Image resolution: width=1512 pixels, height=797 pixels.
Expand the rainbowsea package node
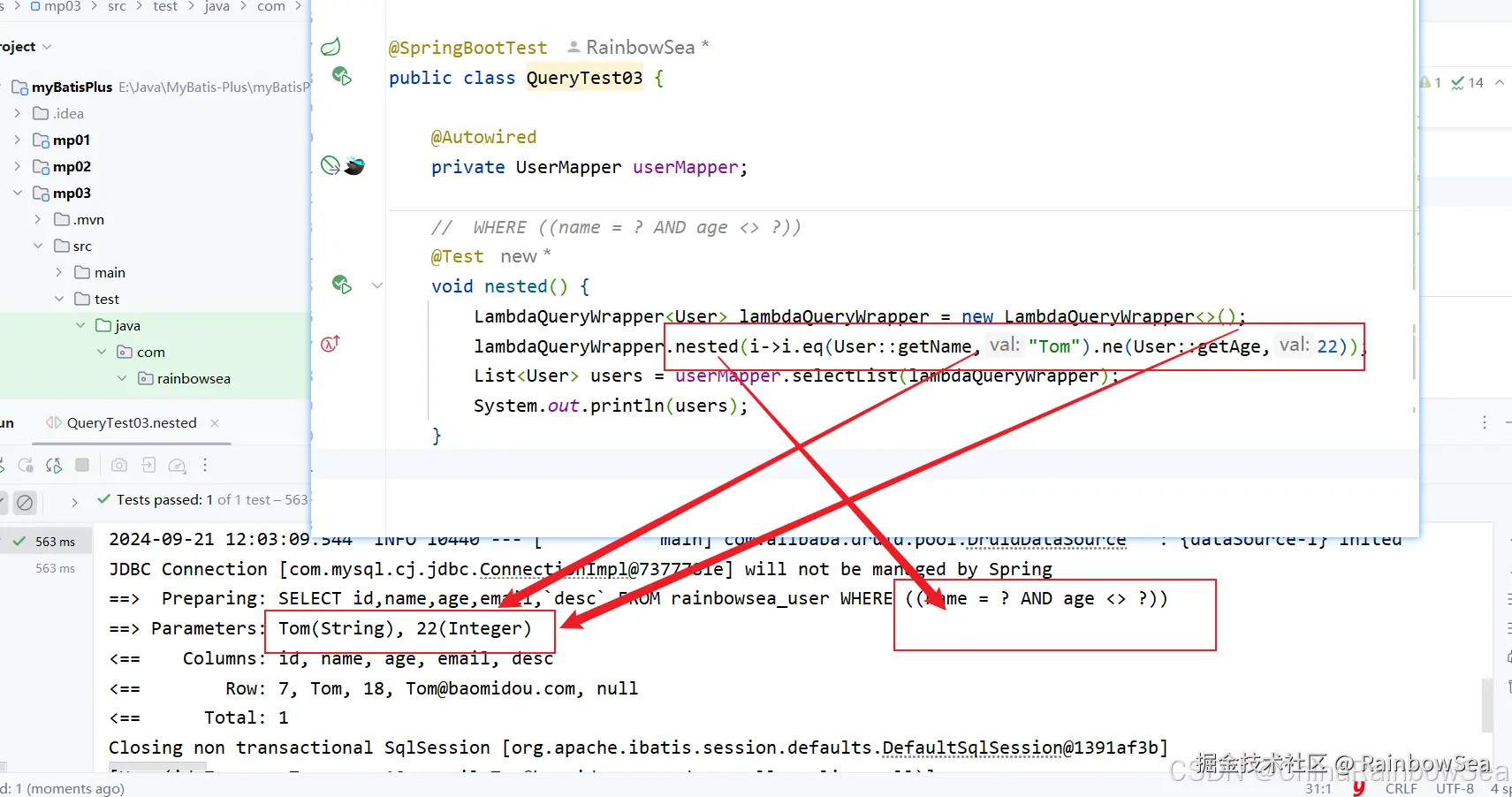point(123,378)
